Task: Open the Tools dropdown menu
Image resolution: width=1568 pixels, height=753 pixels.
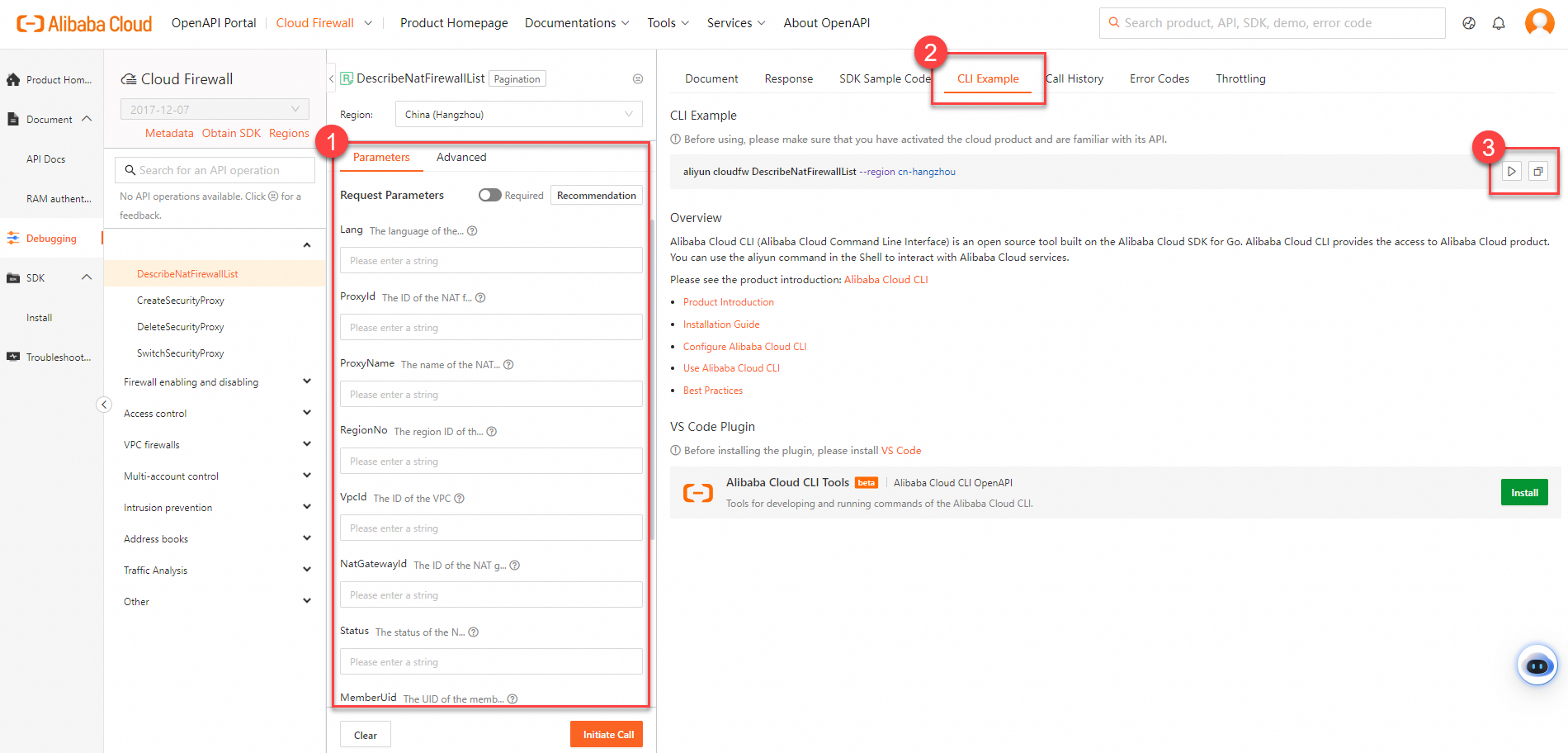Action: point(668,23)
